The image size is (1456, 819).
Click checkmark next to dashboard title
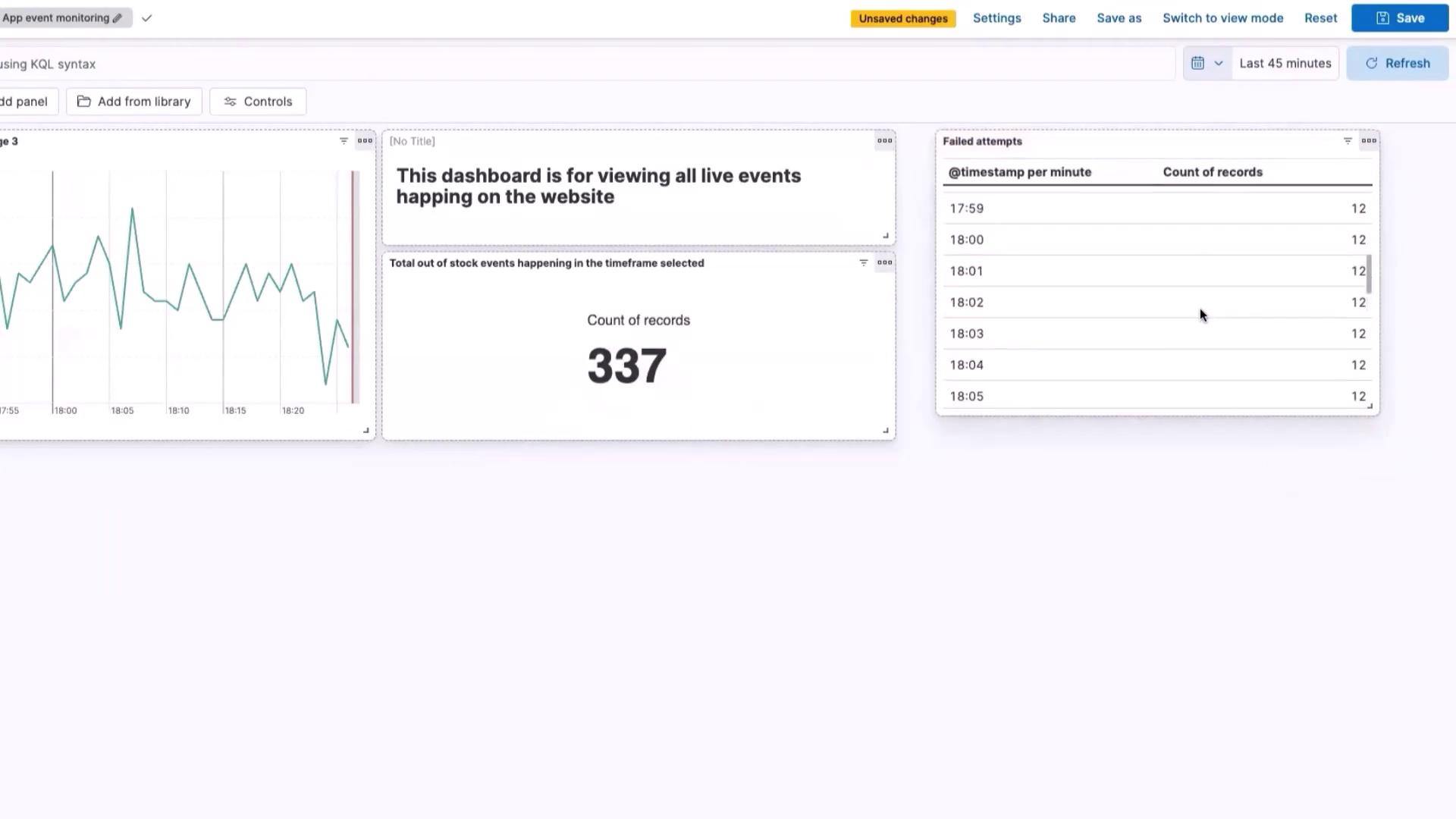click(x=147, y=18)
